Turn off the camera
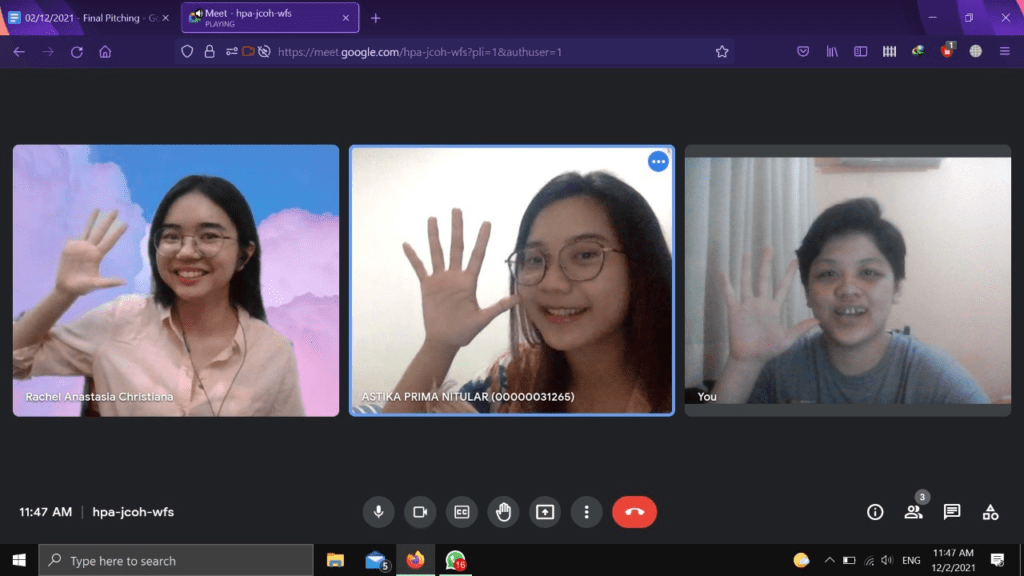Screen dimensions: 1024x576 coord(420,512)
